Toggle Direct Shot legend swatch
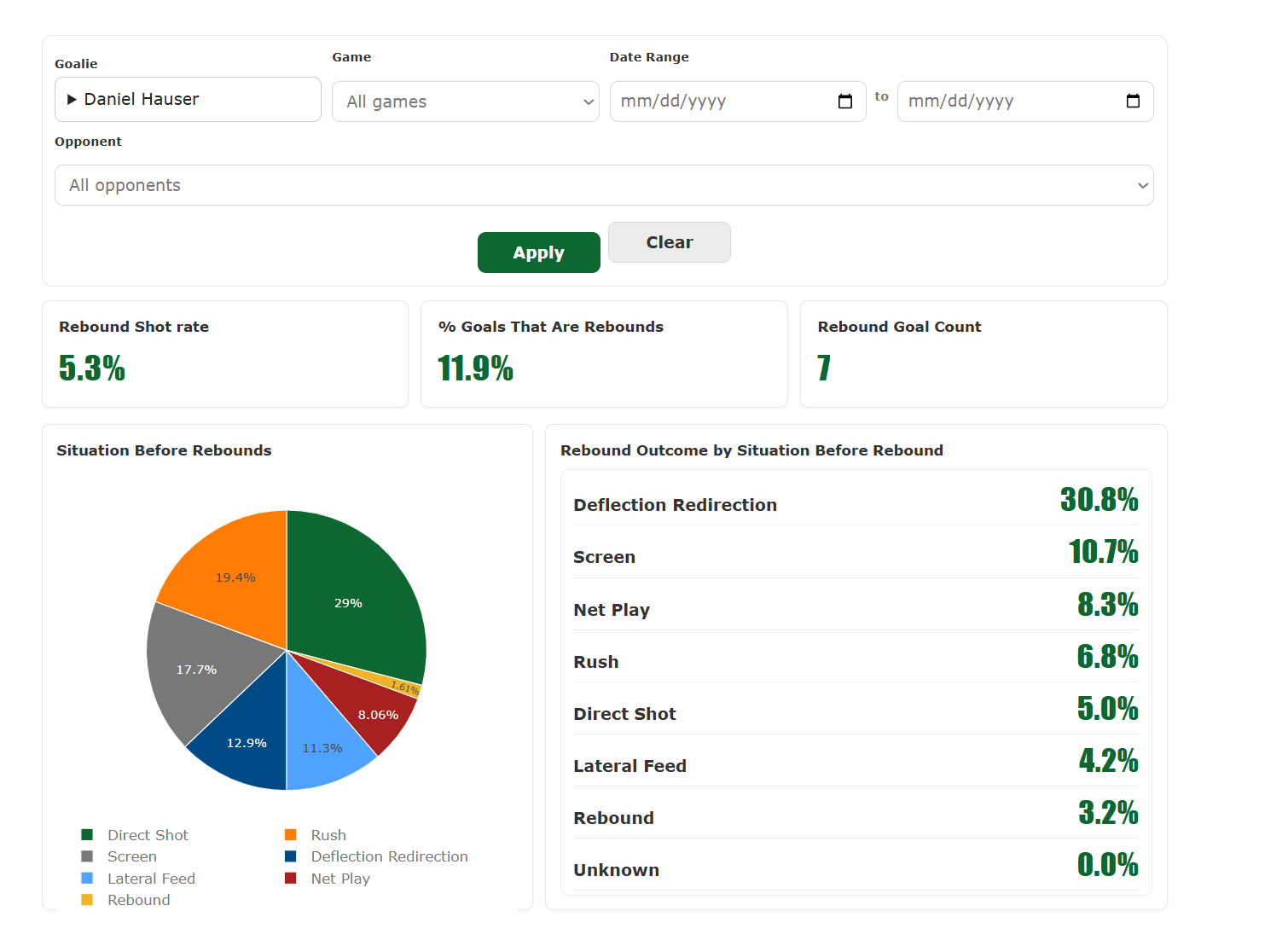 pos(87,834)
